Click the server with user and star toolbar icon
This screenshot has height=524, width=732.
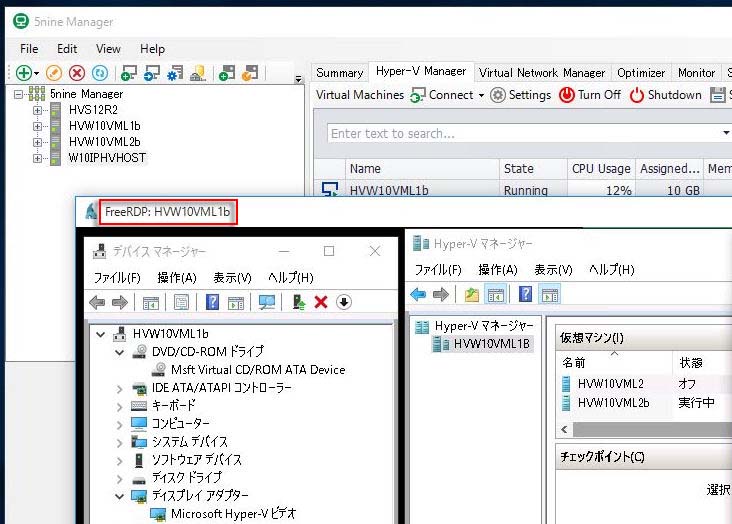pyautogui.click(x=198, y=73)
